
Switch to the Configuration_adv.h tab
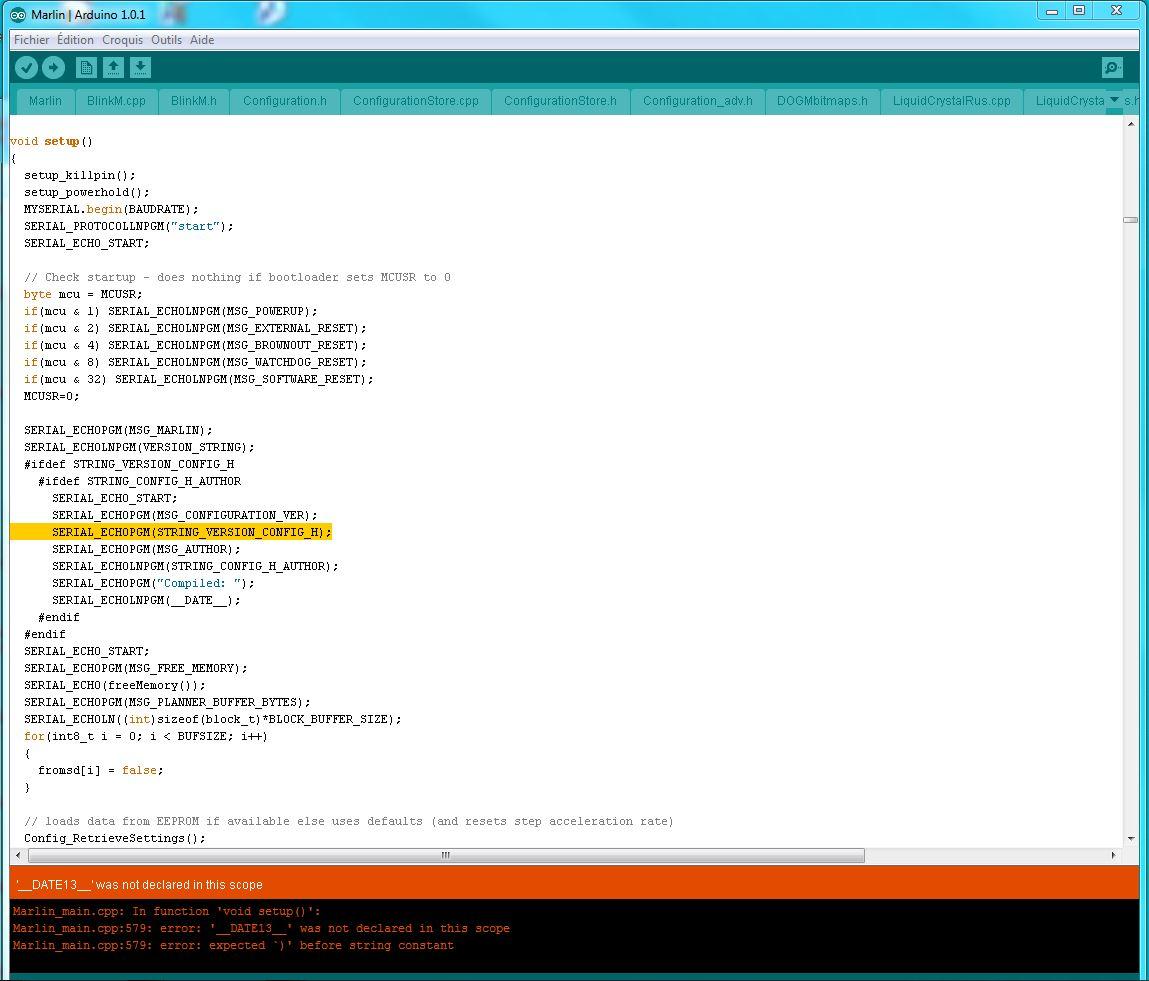click(x=698, y=100)
